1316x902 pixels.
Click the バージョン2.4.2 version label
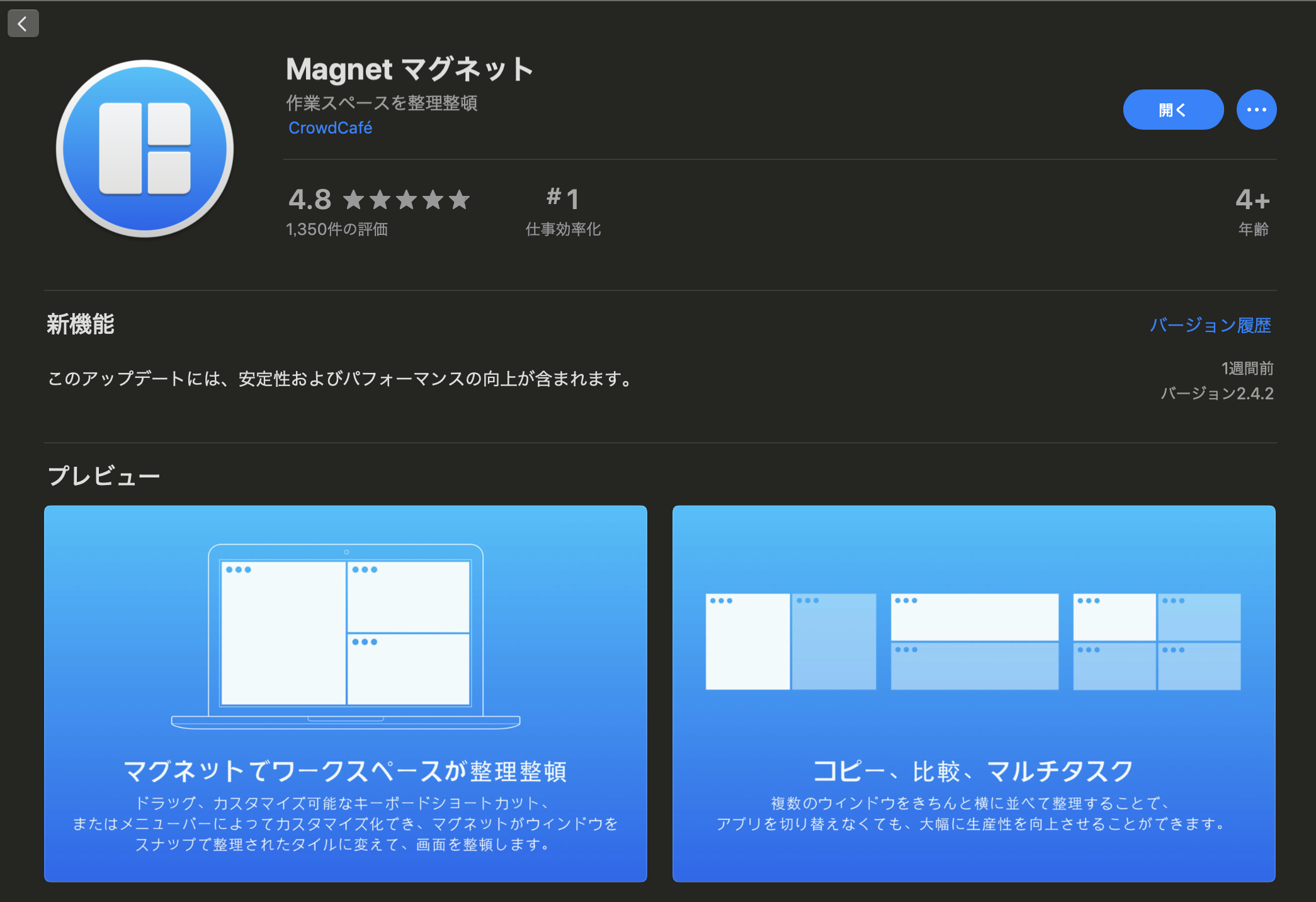click(1217, 394)
